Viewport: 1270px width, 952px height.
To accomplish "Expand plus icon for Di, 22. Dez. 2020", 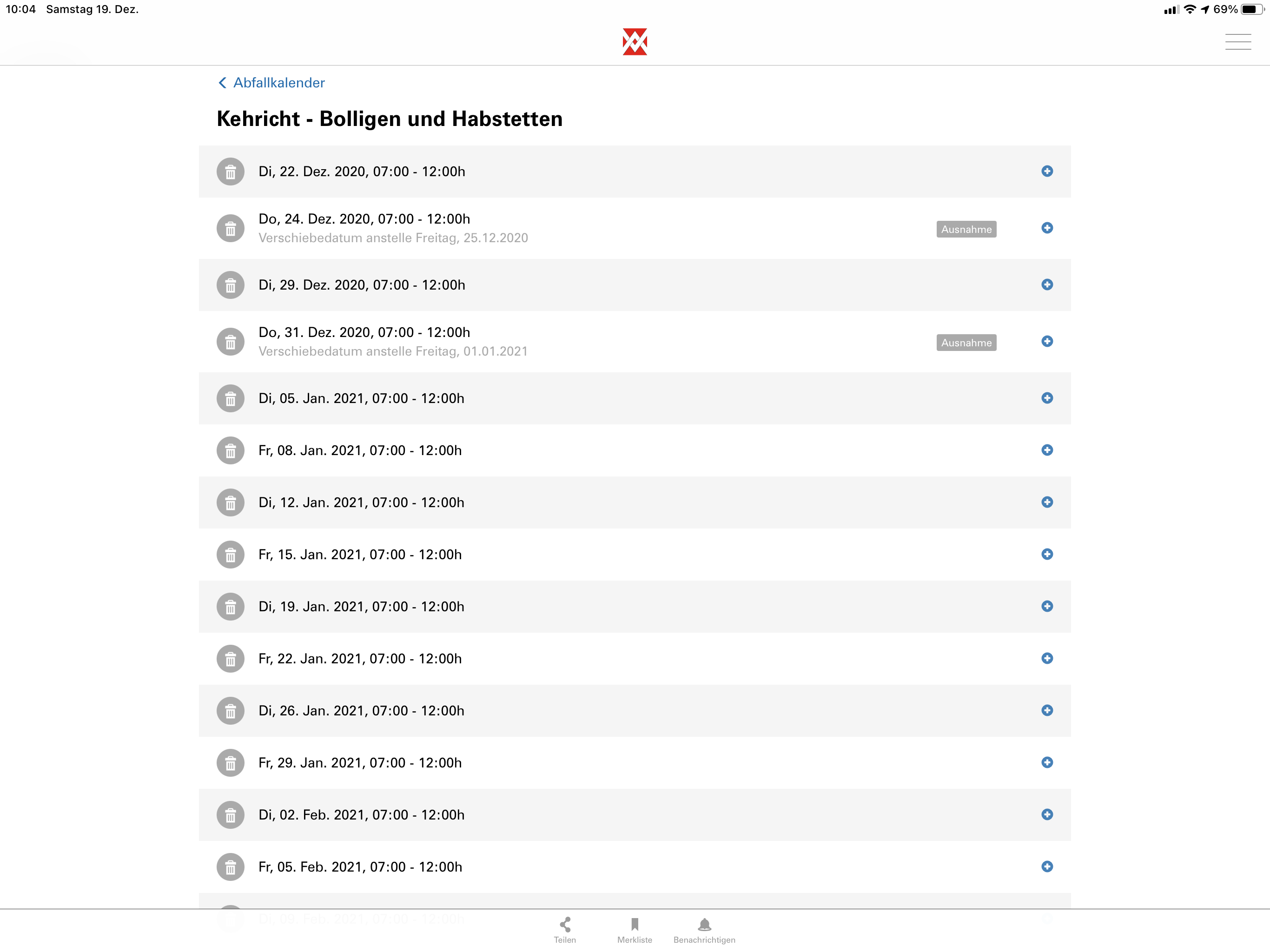I will click(1047, 171).
